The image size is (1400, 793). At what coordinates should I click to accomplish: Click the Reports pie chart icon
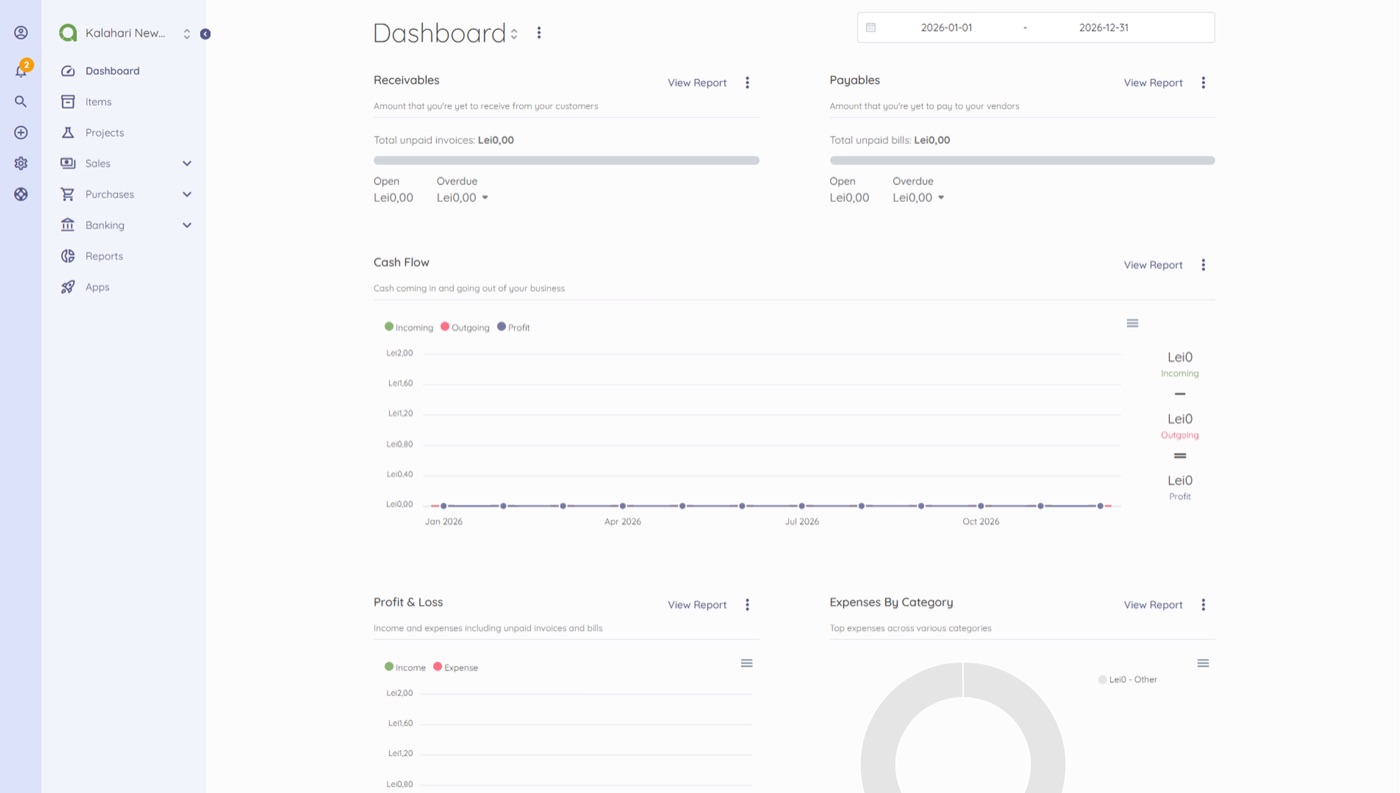click(68, 256)
